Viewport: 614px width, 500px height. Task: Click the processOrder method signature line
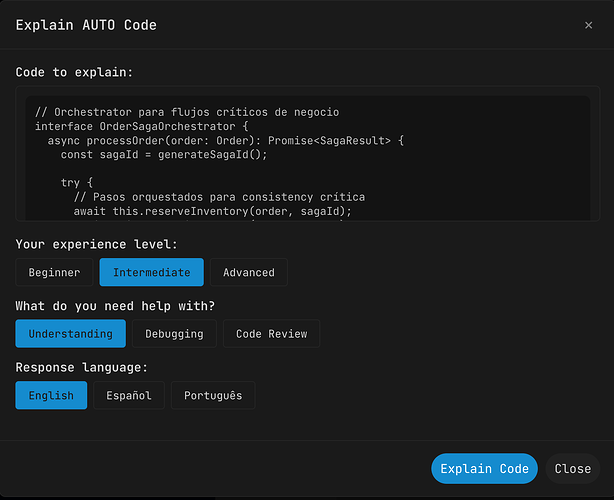point(219,141)
